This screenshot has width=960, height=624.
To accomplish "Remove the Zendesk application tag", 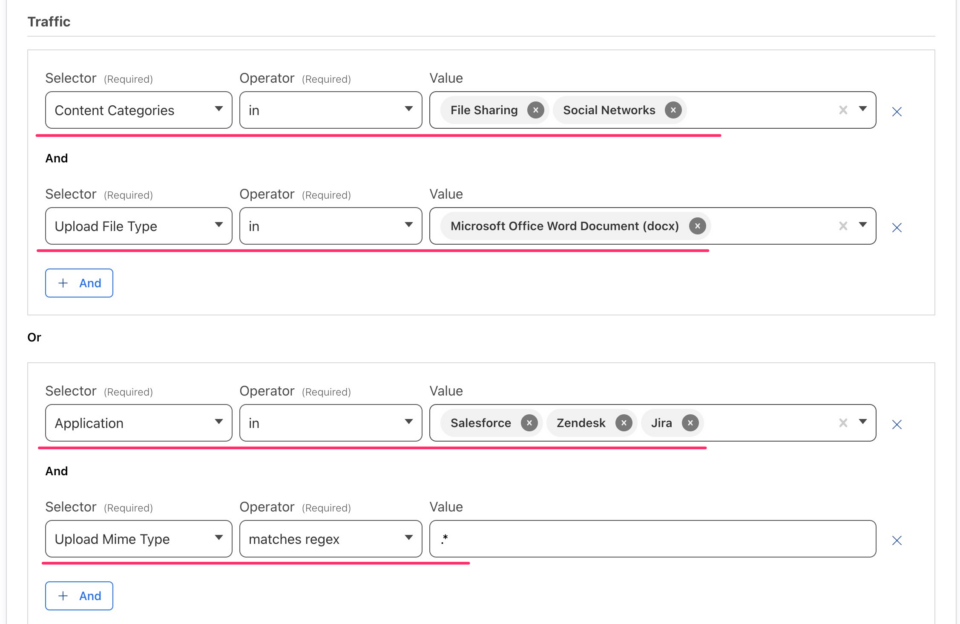I will click(x=623, y=422).
